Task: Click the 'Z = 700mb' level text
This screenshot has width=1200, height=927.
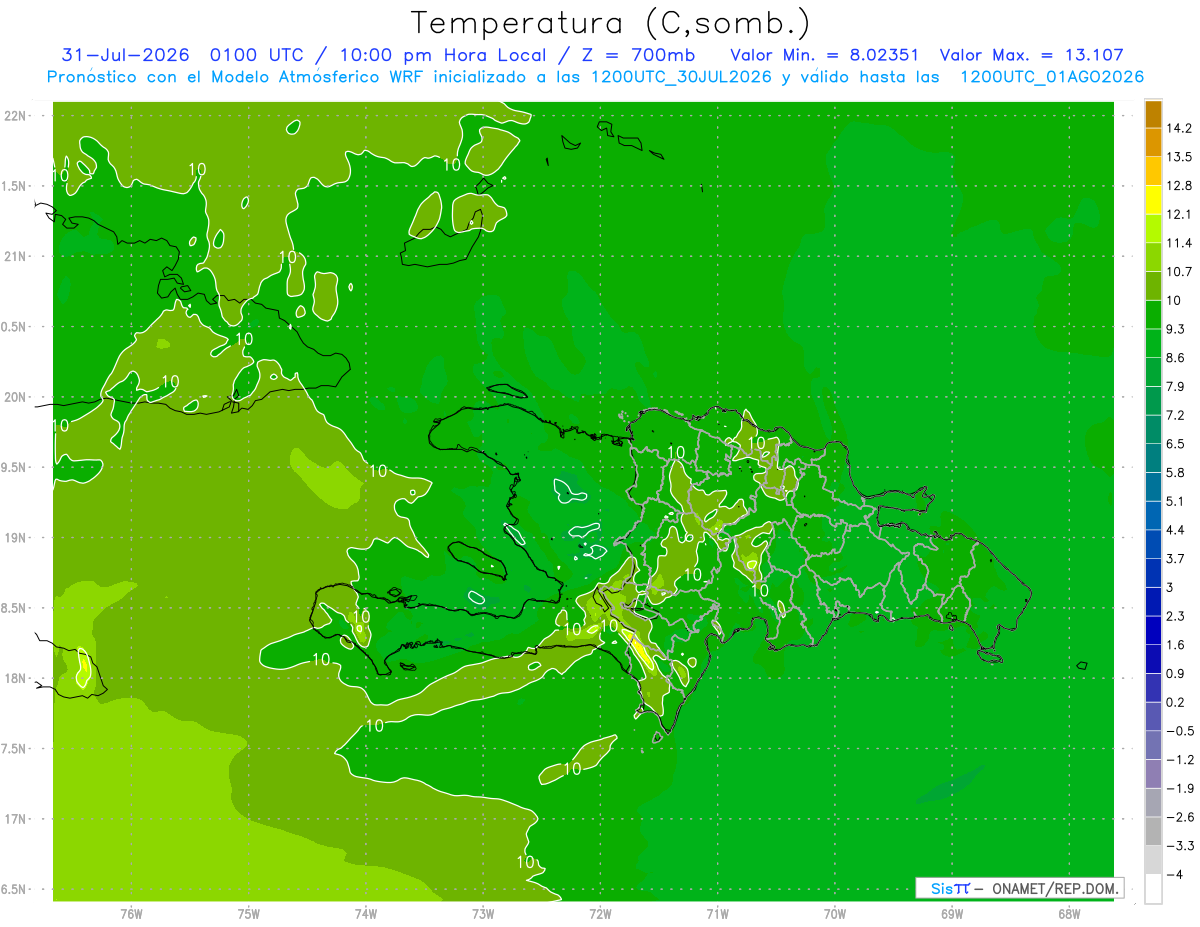Action: tap(639, 55)
